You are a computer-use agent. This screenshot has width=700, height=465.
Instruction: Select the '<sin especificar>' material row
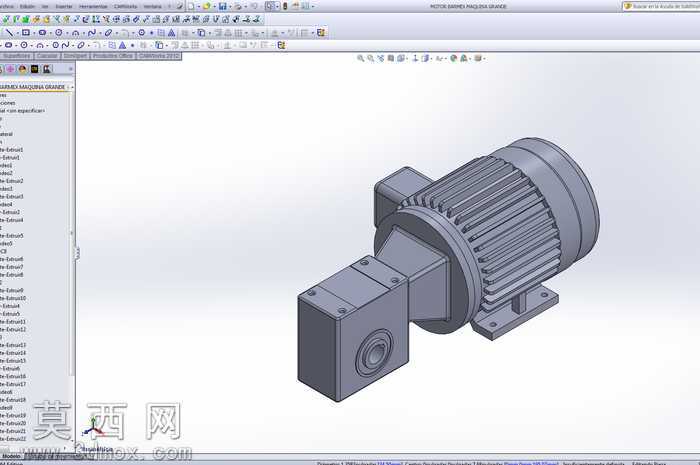click(23, 111)
